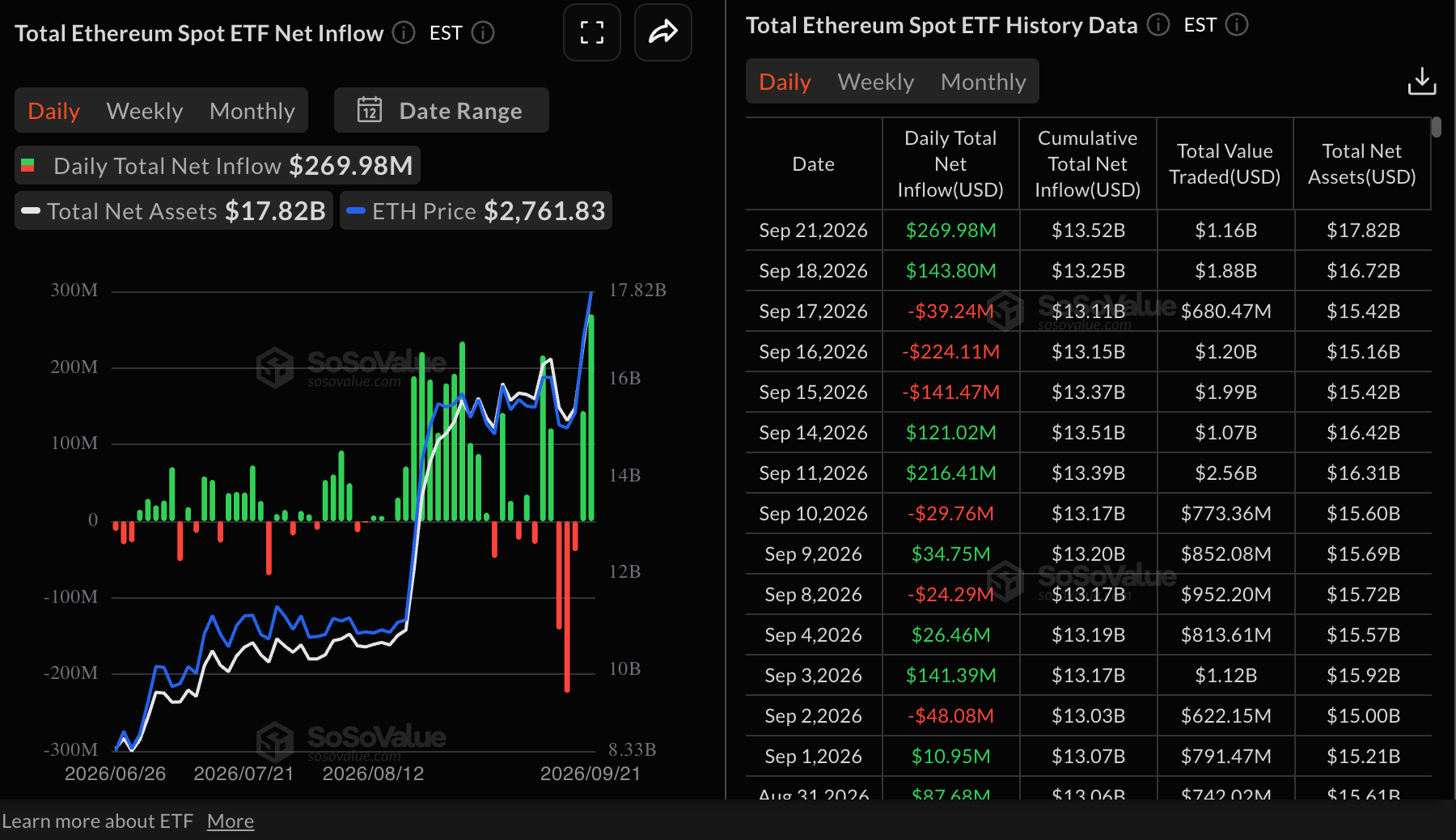This screenshot has width=1456, height=840.
Task: Click the $269.98M inflow table cell
Action: pos(951,231)
